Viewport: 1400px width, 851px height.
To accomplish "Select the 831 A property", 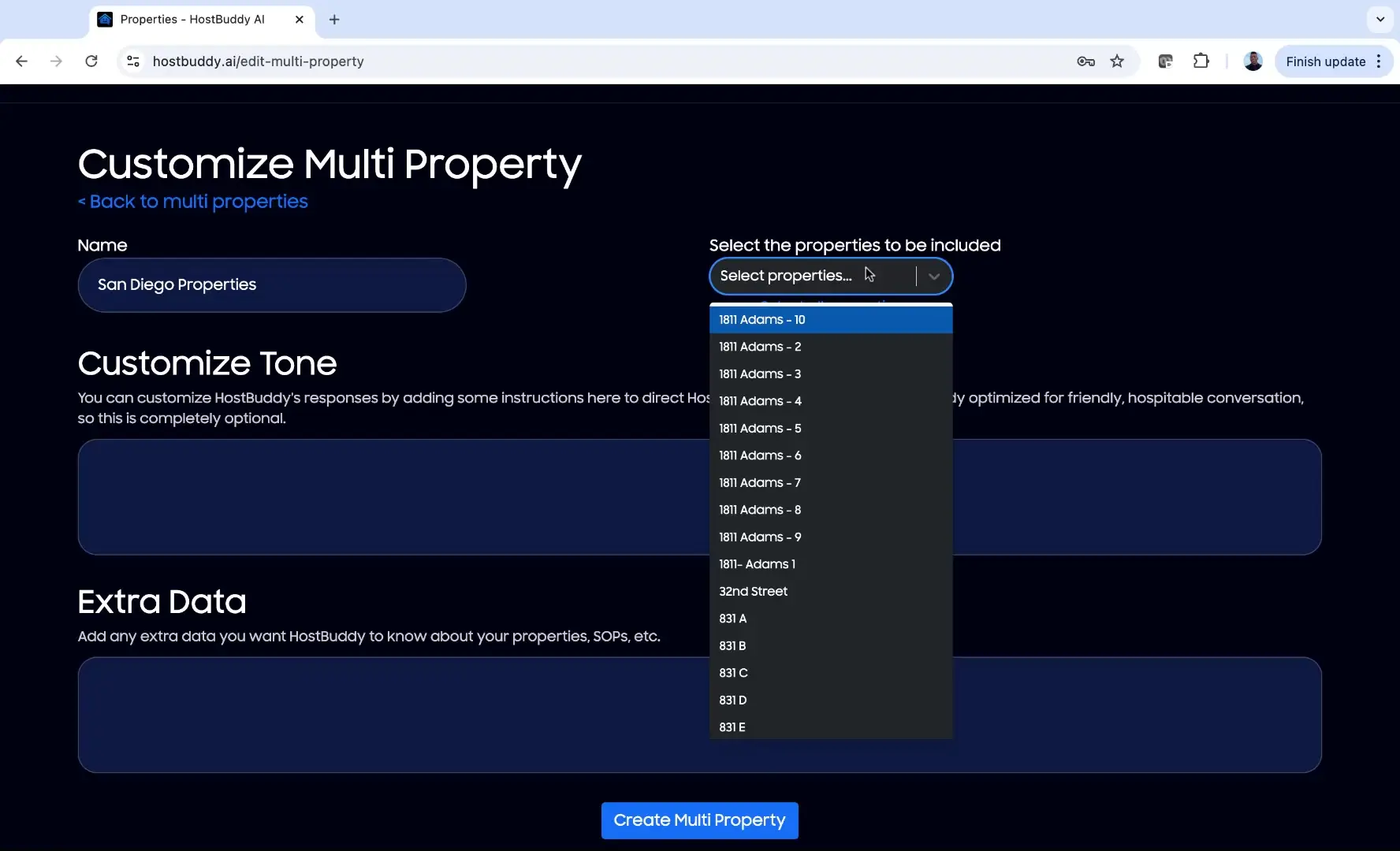I will point(831,619).
